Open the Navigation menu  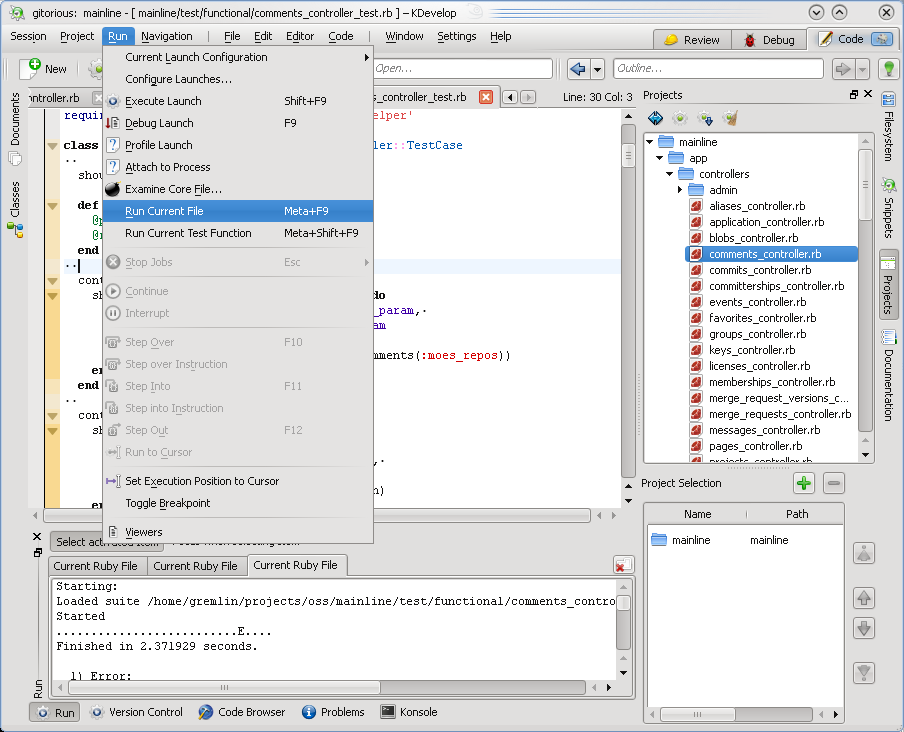167,36
